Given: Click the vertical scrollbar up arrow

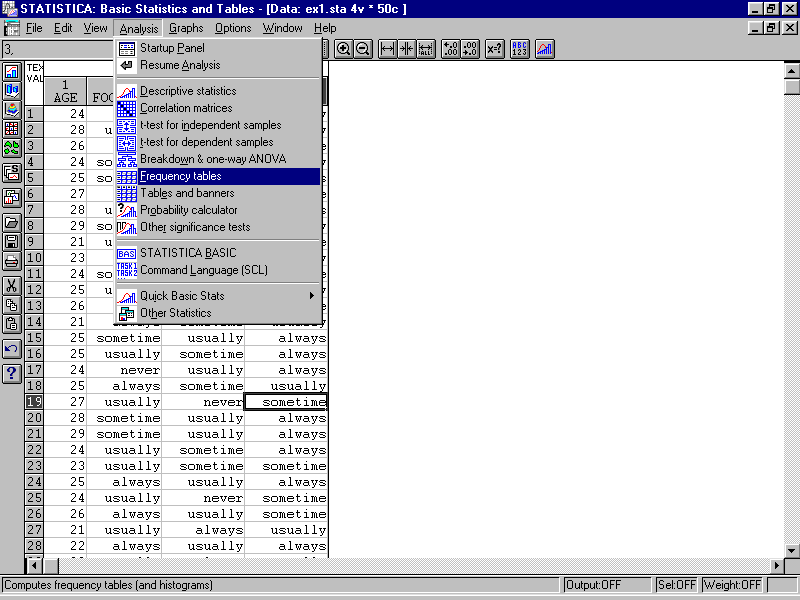Looking at the screenshot, I should 791,70.
